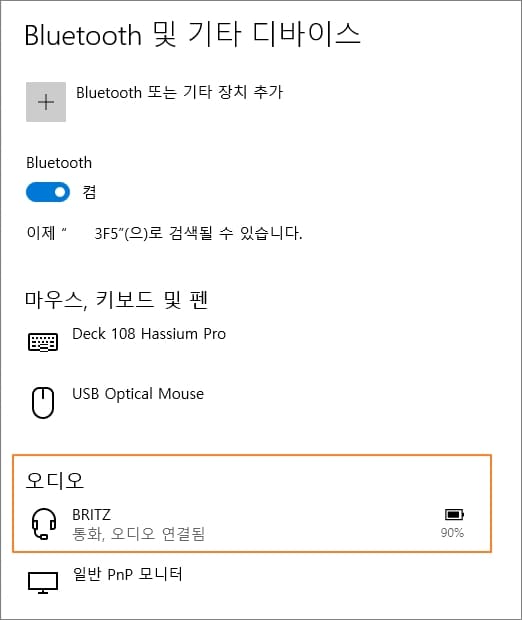Click the 통화, 오디오 연결됨 status text
The width and height of the screenshot is (522, 620).
tap(138, 534)
